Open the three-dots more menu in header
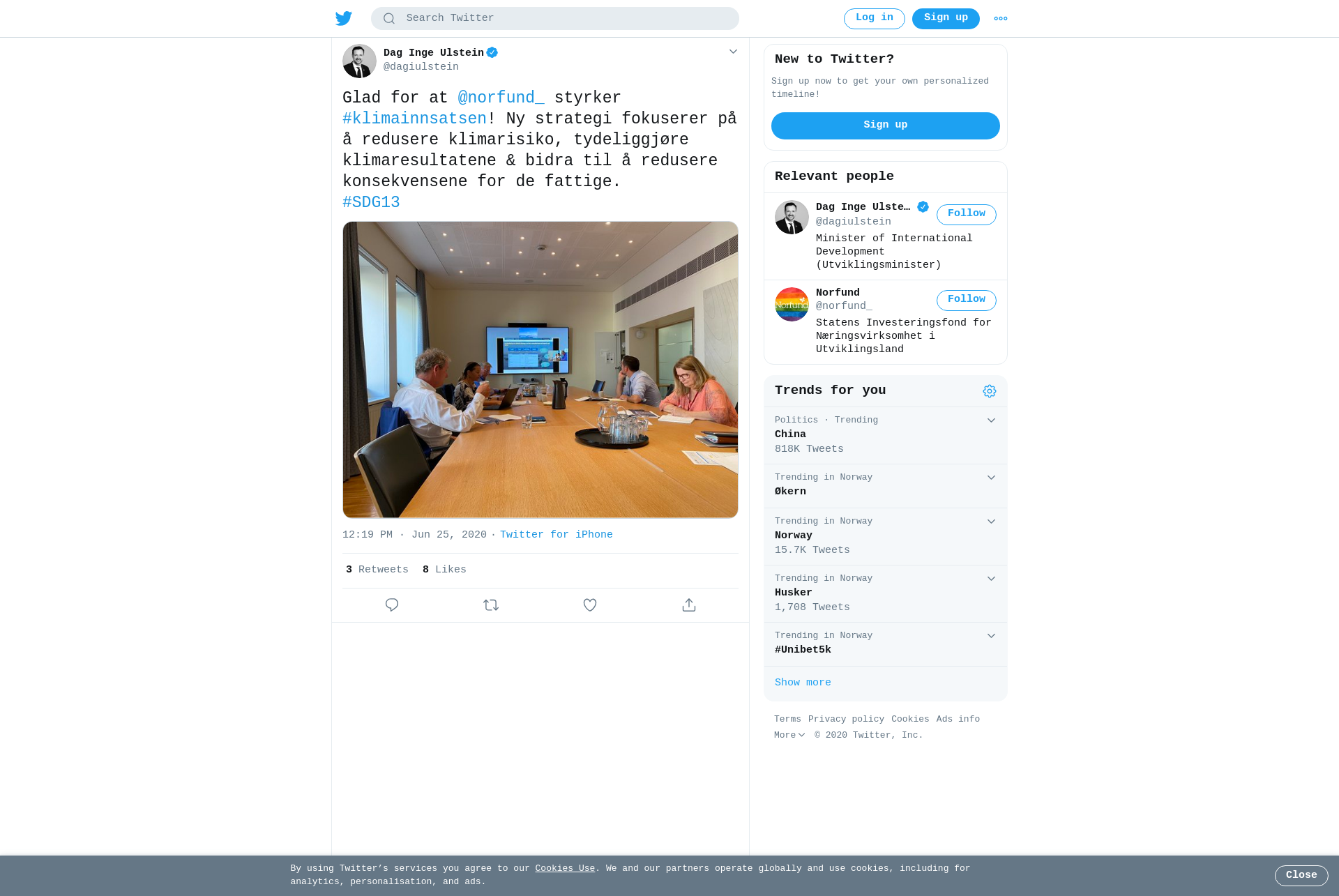Screen dimensions: 1339x896 (x=1001, y=19)
